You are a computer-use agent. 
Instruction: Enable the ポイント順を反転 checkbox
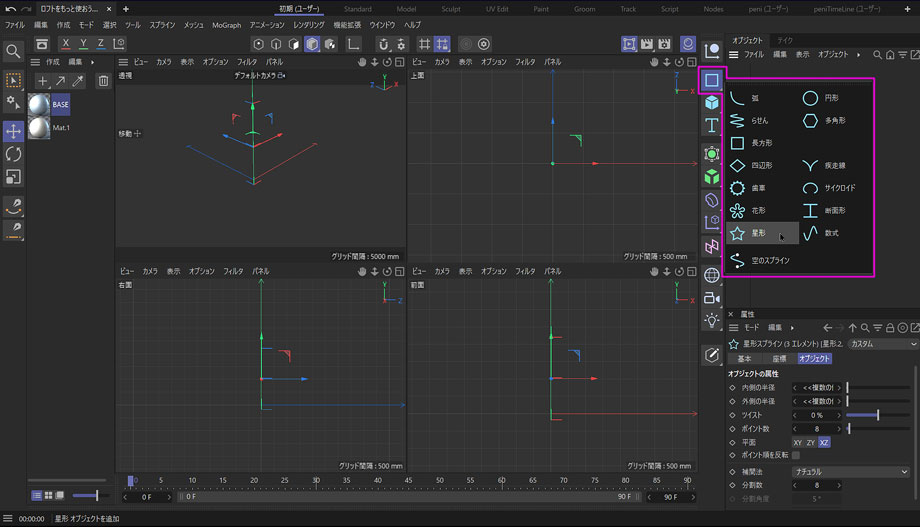[x=796, y=455]
